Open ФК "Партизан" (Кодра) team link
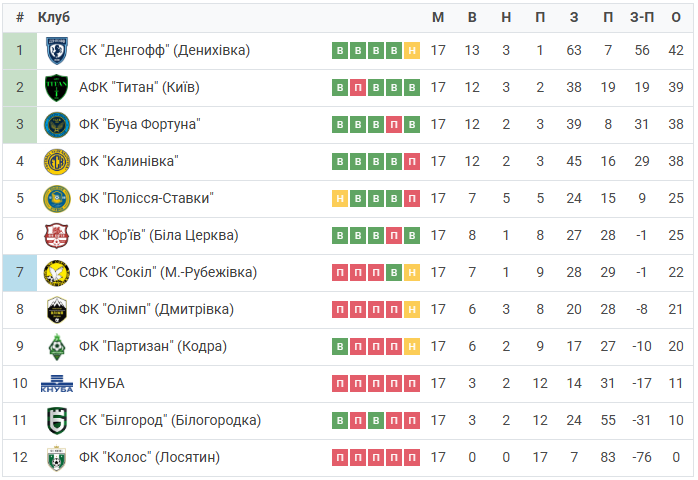The height and width of the screenshot is (480, 698). point(153,346)
